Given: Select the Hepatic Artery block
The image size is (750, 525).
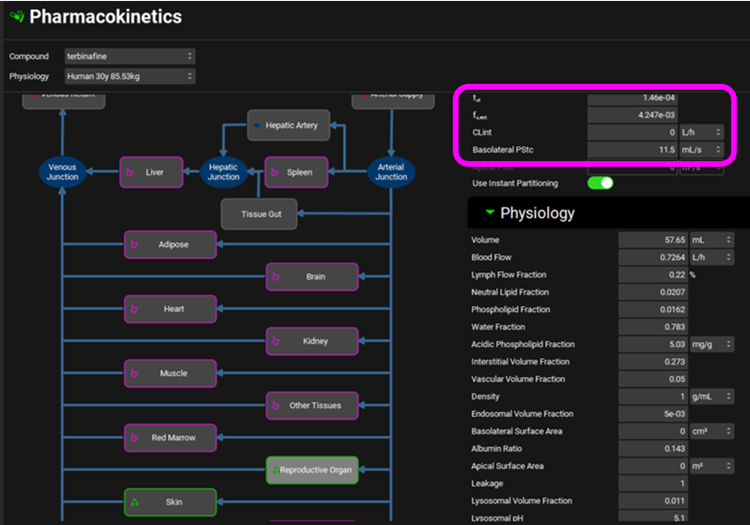Looking at the screenshot, I should [x=288, y=125].
